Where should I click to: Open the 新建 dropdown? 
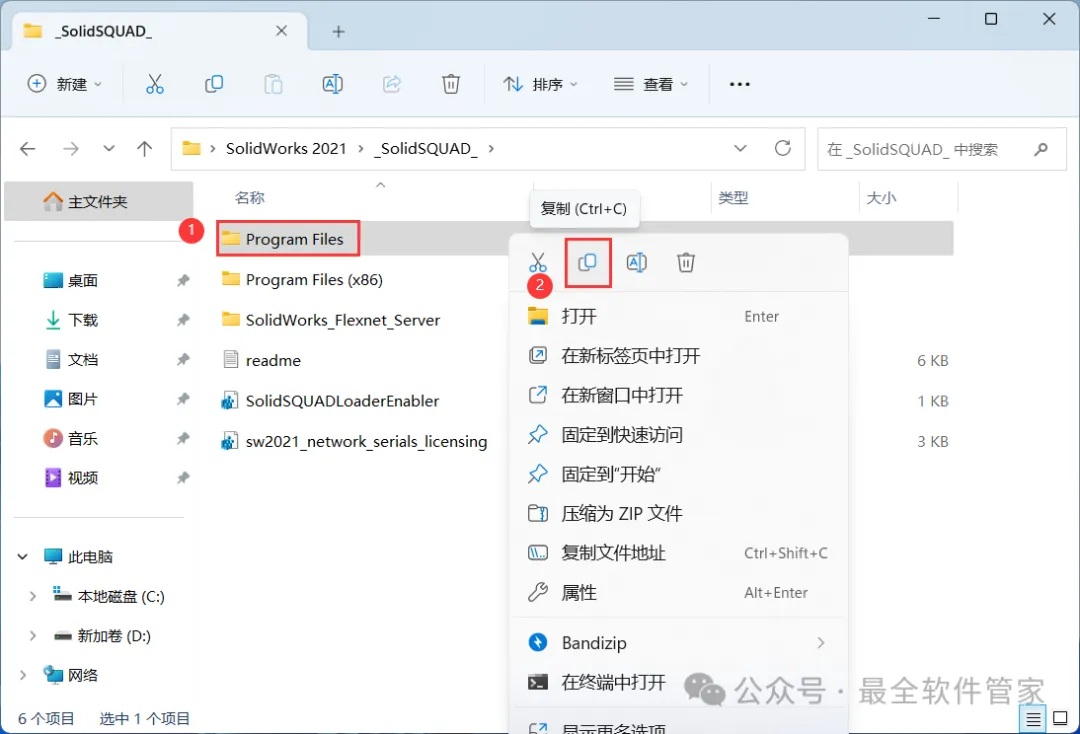click(65, 84)
